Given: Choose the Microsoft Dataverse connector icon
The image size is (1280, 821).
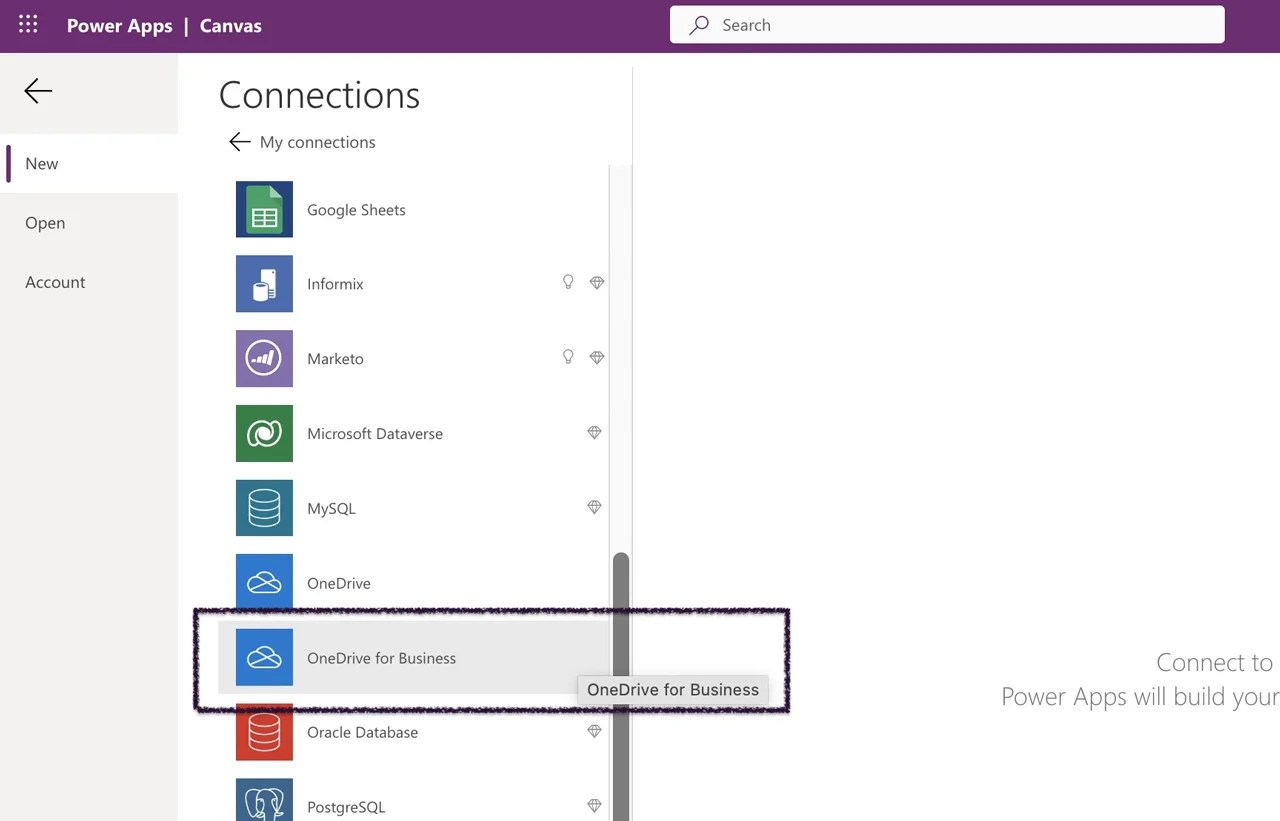Looking at the screenshot, I should point(264,433).
